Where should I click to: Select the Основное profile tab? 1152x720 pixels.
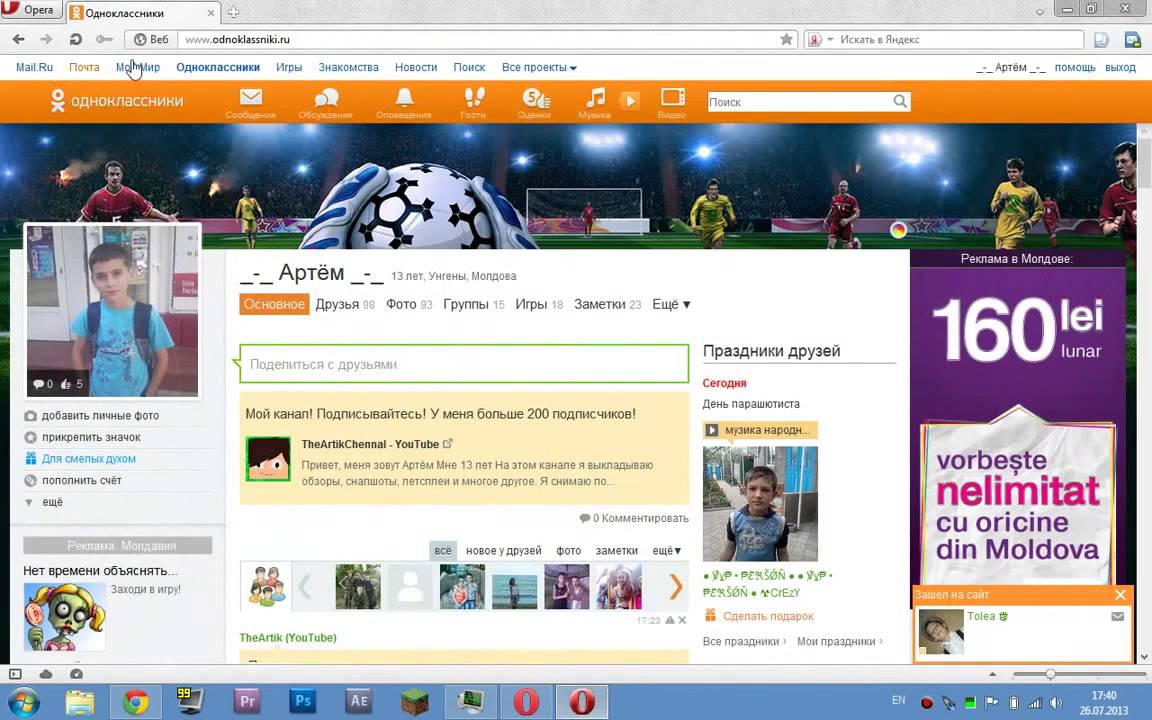click(x=274, y=304)
